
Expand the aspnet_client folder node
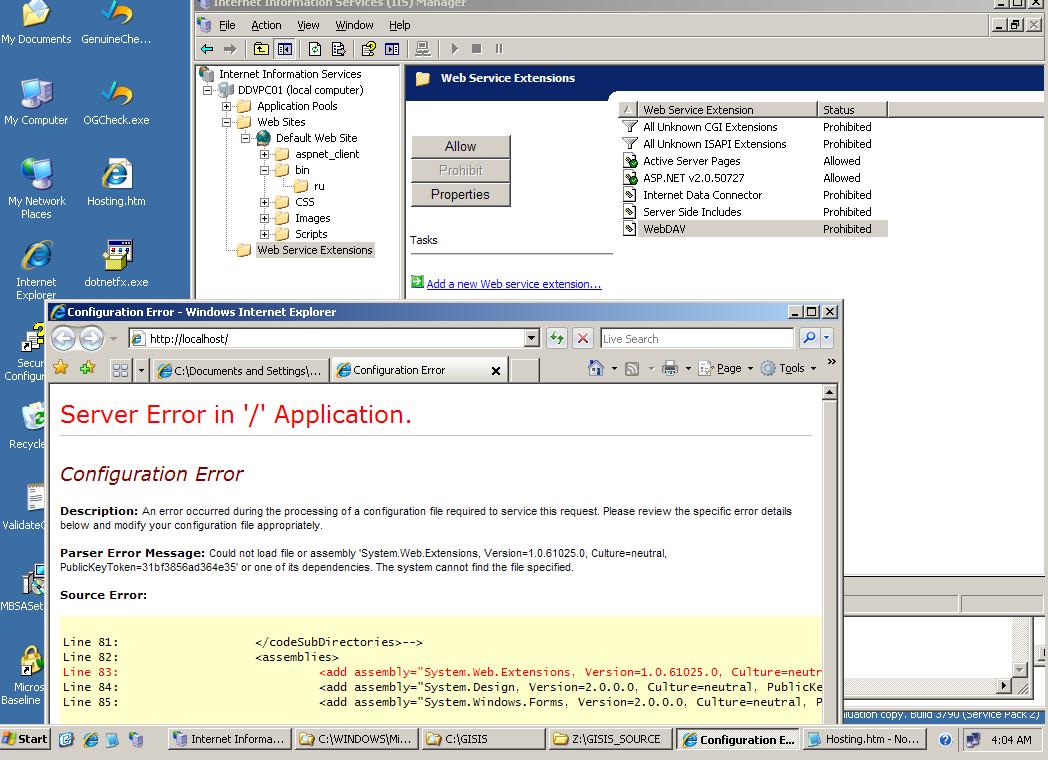[x=265, y=154]
